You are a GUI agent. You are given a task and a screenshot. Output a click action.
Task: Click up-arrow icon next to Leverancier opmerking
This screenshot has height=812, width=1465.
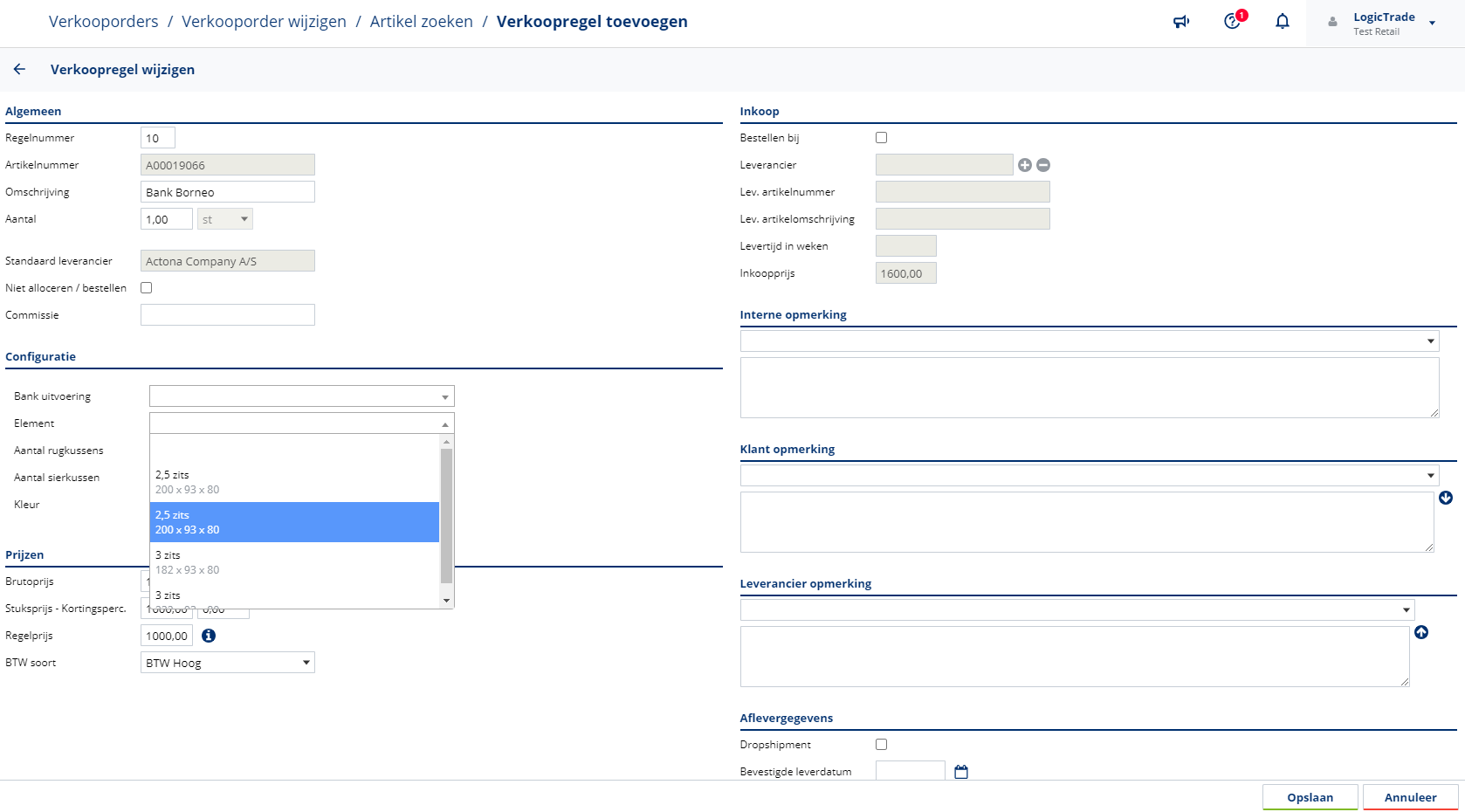pyautogui.click(x=1421, y=632)
